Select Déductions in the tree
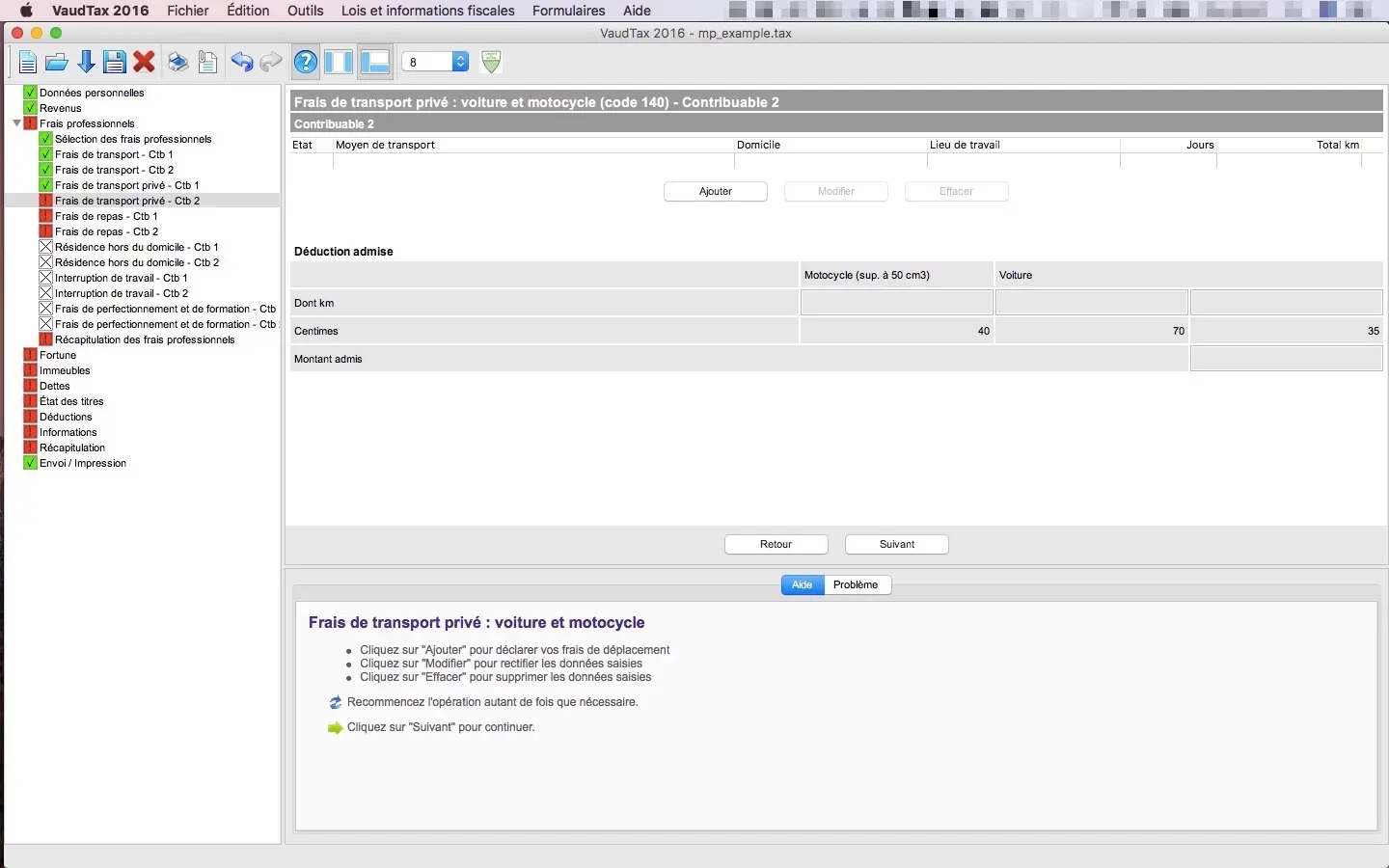 click(66, 417)
